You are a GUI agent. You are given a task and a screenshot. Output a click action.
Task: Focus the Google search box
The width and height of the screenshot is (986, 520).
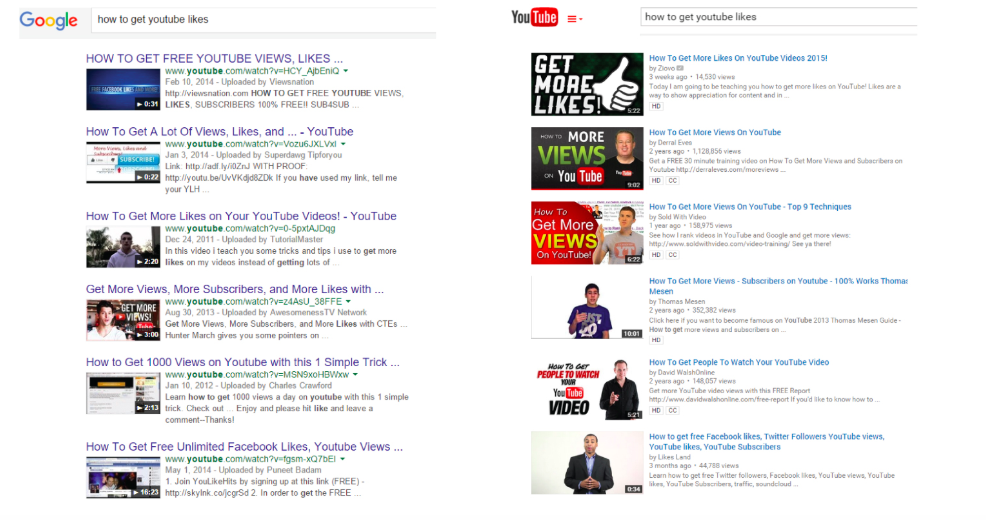(x=264, y=19)
